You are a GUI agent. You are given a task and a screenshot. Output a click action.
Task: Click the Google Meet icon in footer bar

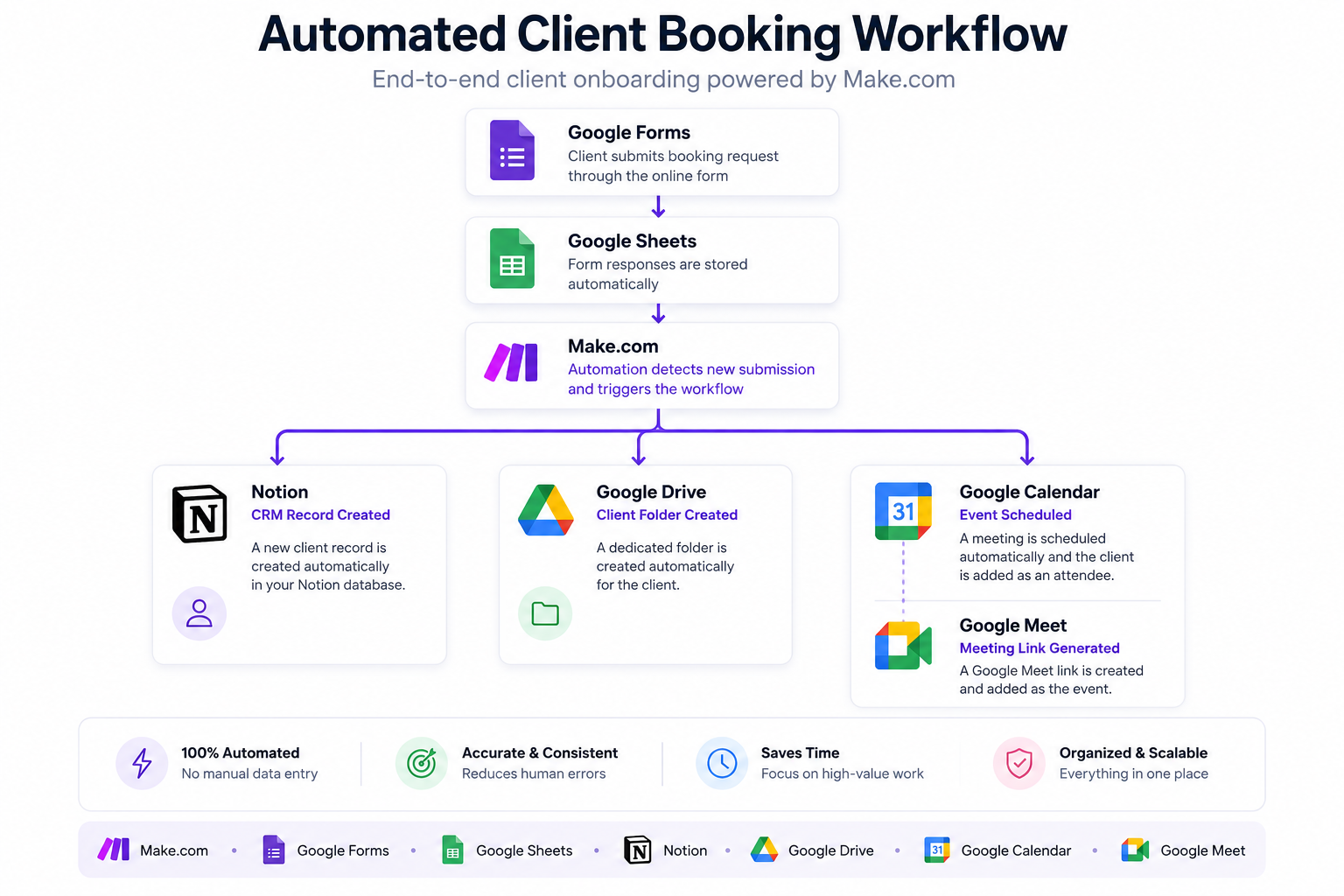[1136, 850]
